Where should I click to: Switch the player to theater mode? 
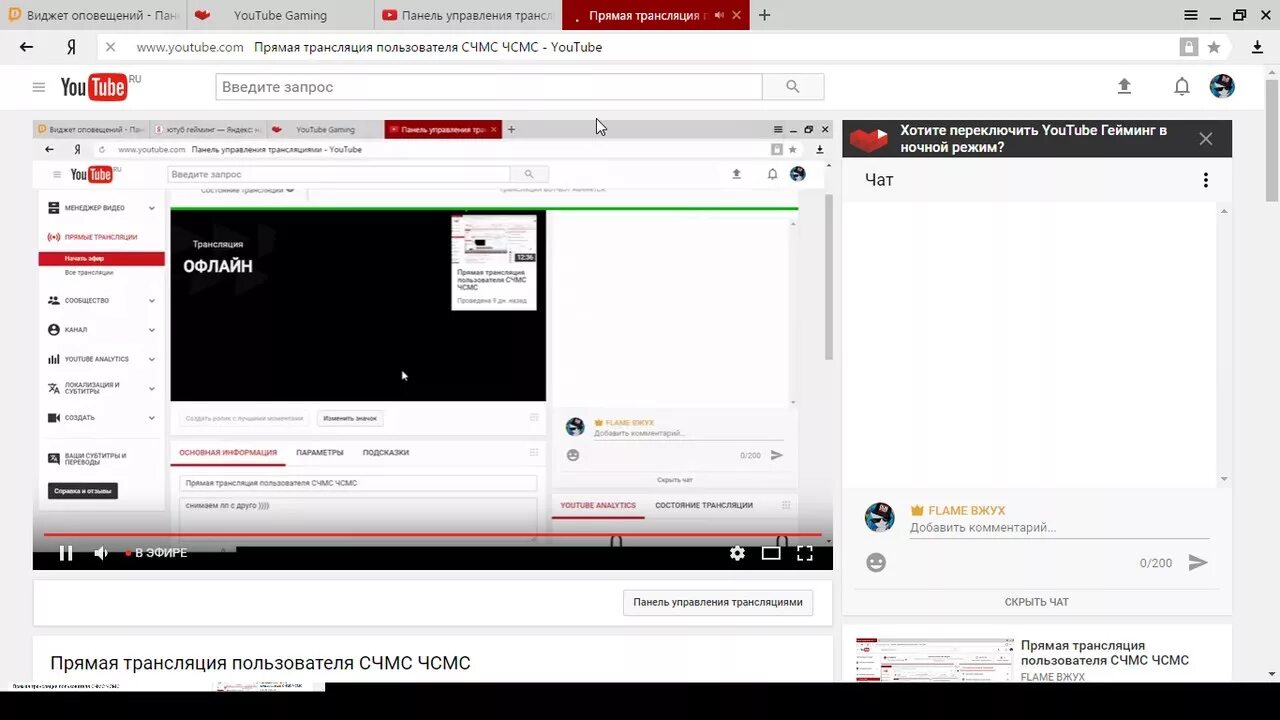pyautogui.click(x=771, y=553)
